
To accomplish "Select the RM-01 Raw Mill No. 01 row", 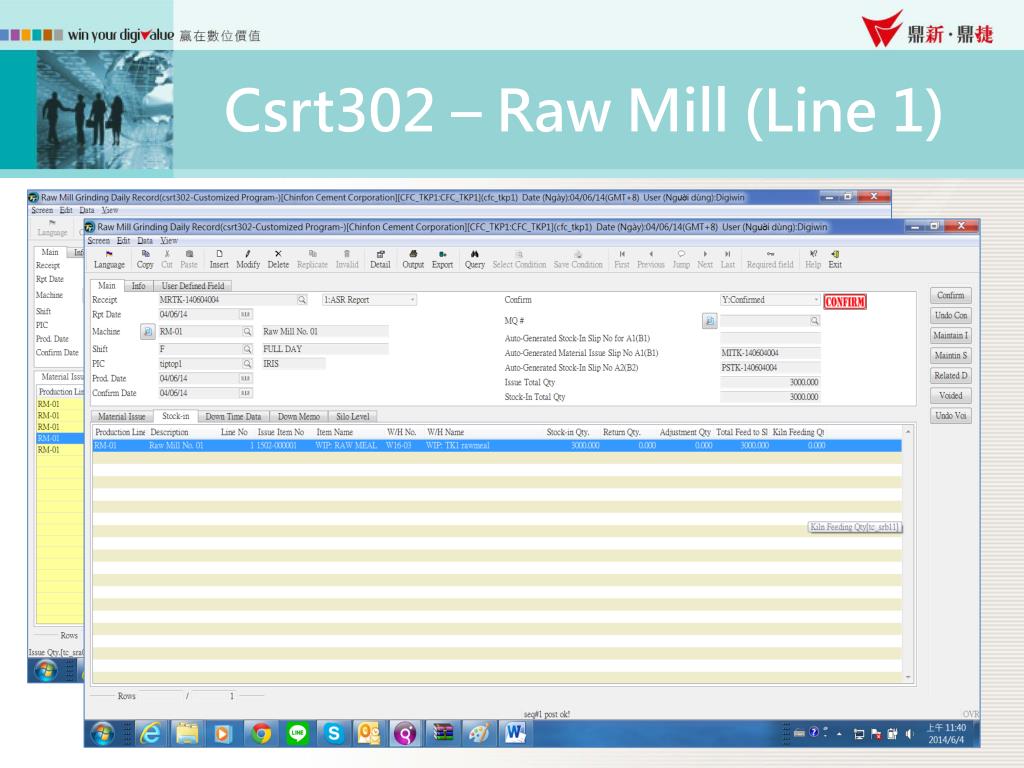I will tap(497, 445).
